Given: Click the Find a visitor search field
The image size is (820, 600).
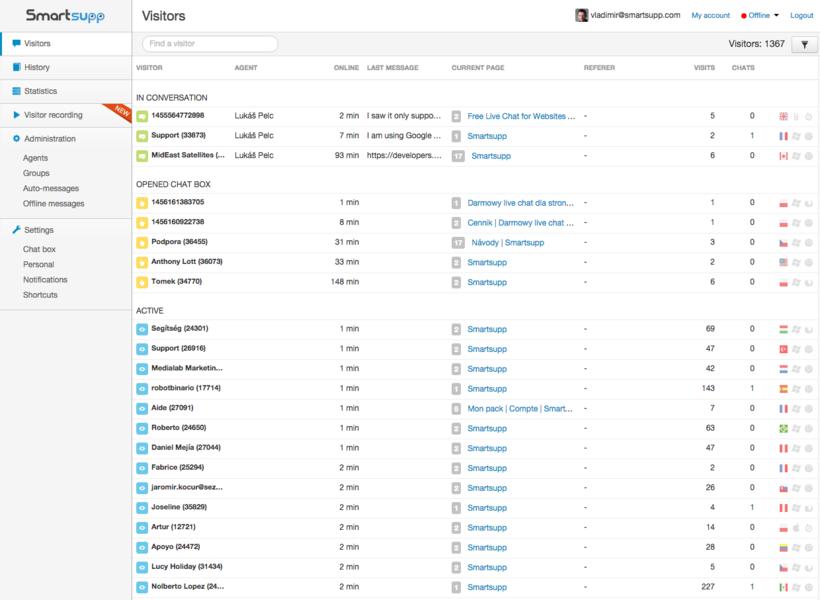Looking at the screenshot, I should coord(210,44).
